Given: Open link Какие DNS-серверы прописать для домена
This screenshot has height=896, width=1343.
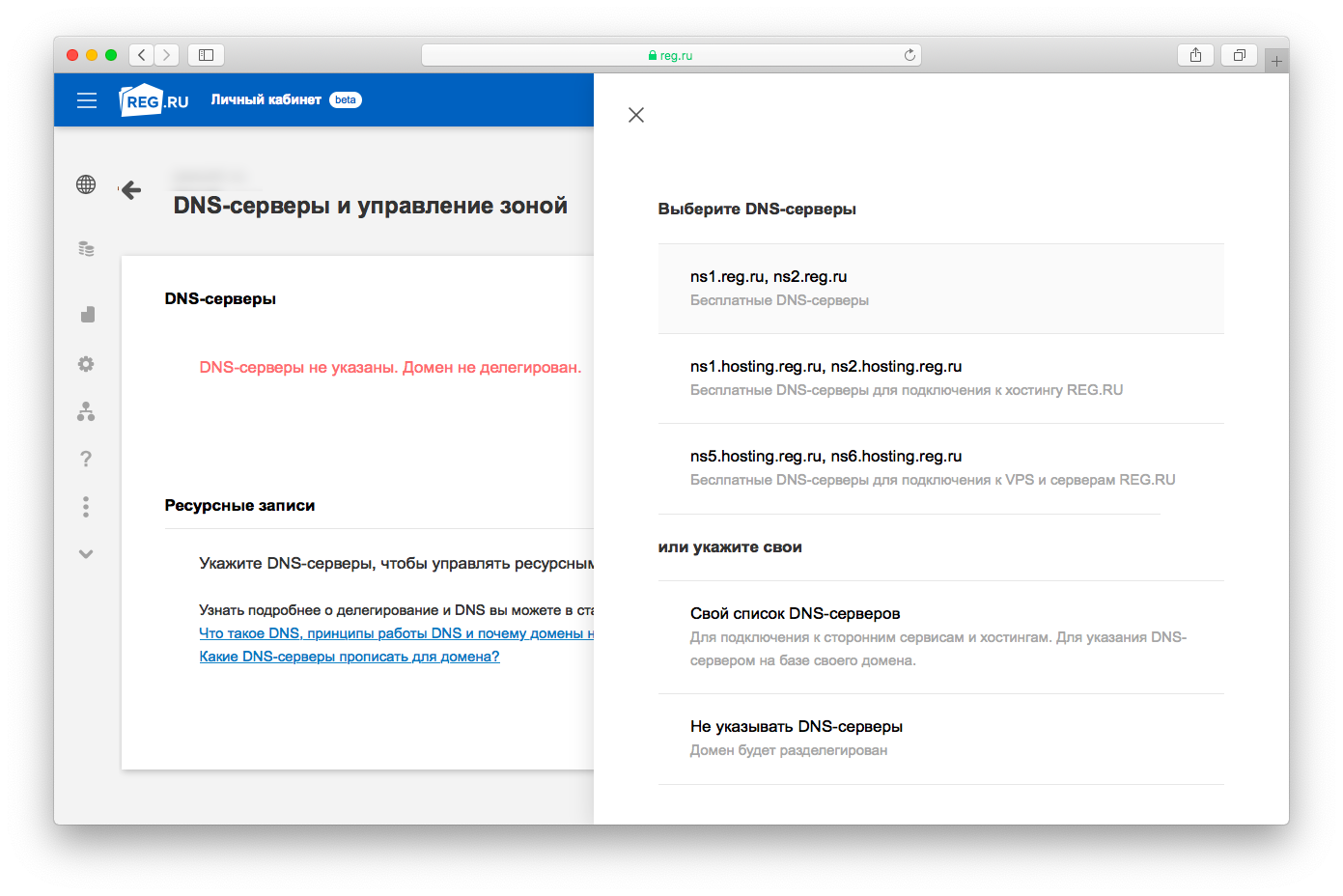Looking at the screenshot, I should 350,657.
